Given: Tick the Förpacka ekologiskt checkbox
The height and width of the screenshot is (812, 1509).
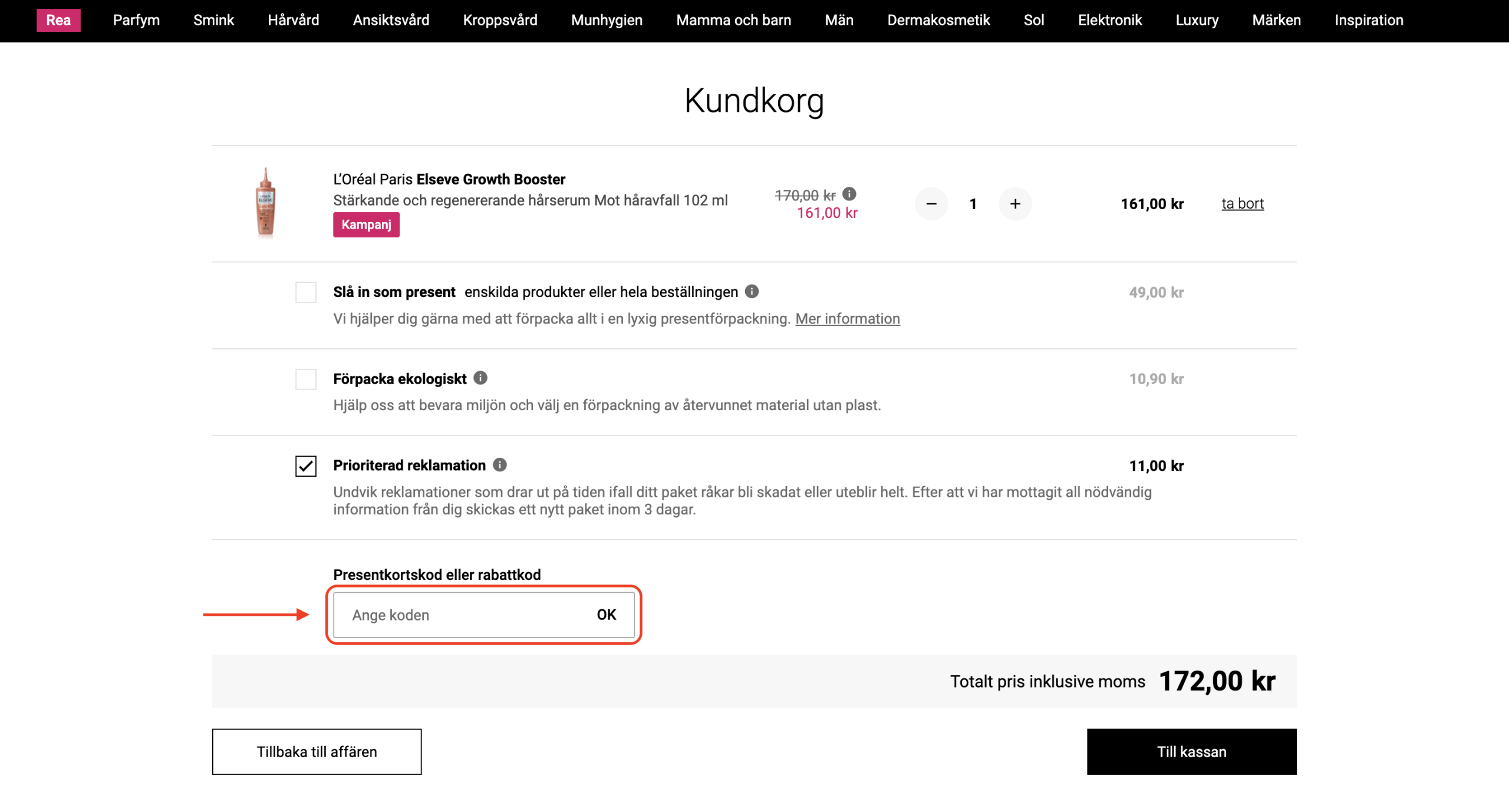Looking at the screenshot, I should point(306,379).
